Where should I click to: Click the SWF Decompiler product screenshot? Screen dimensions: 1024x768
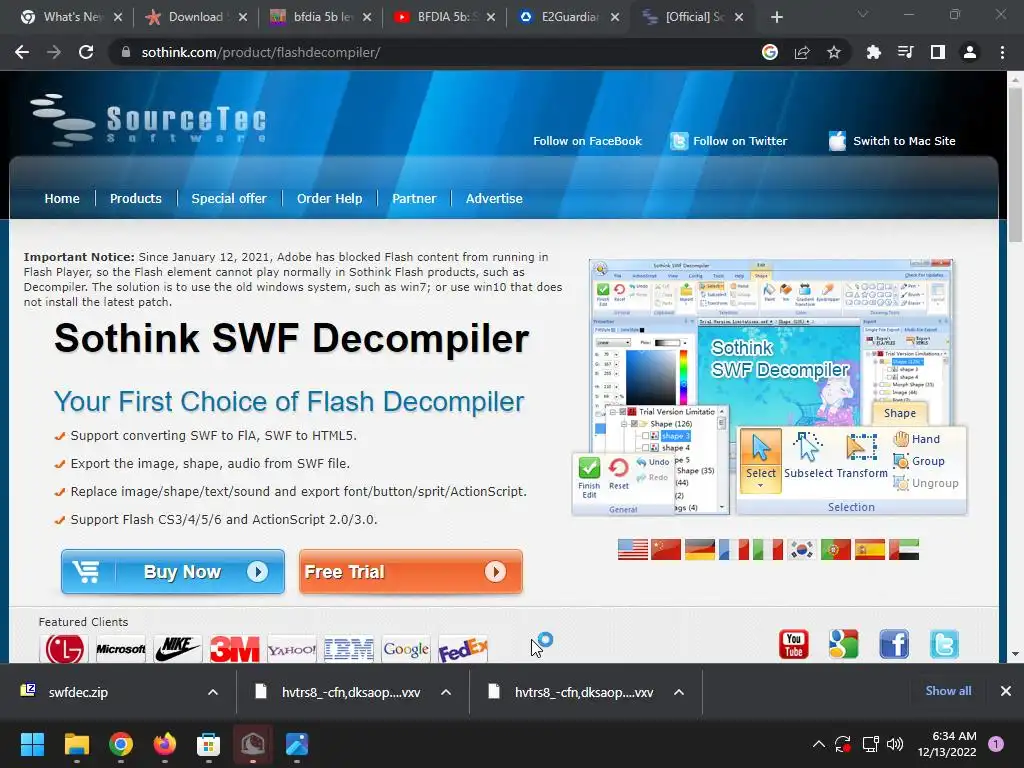tap(770, 388)
